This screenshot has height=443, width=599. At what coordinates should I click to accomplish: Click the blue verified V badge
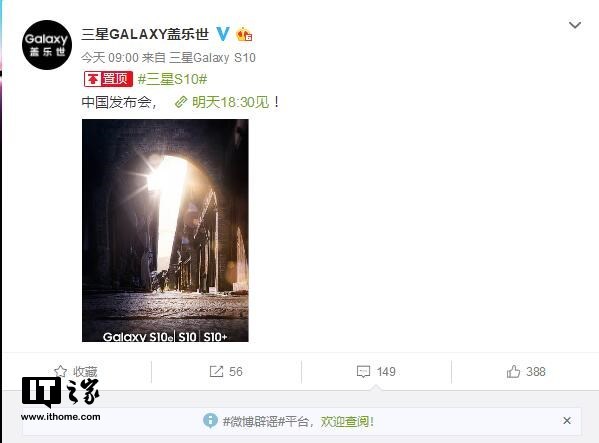pyautogui.click(x=223, y=34)
